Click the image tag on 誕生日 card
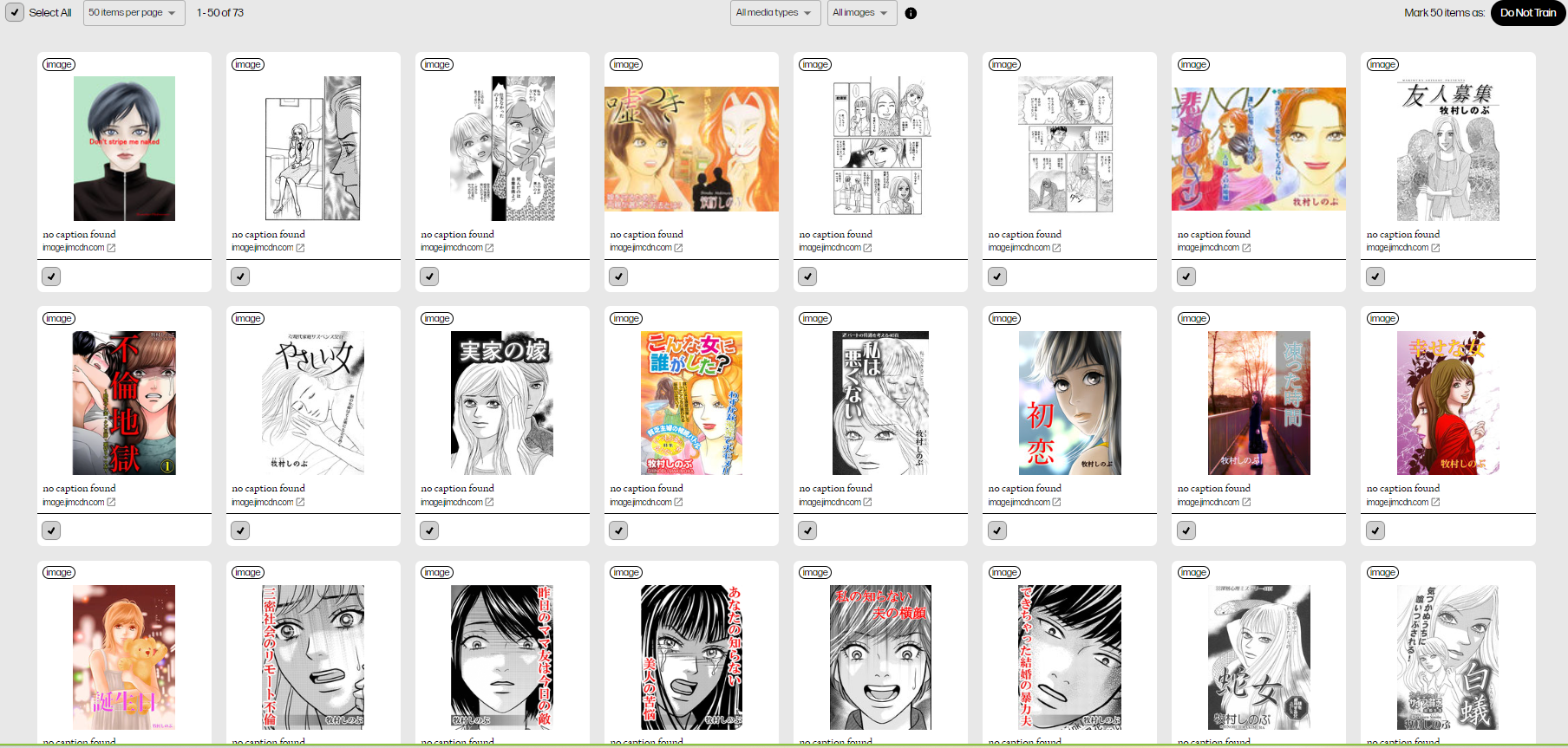This screenshot has height=748, width=1568. [59, 572]
